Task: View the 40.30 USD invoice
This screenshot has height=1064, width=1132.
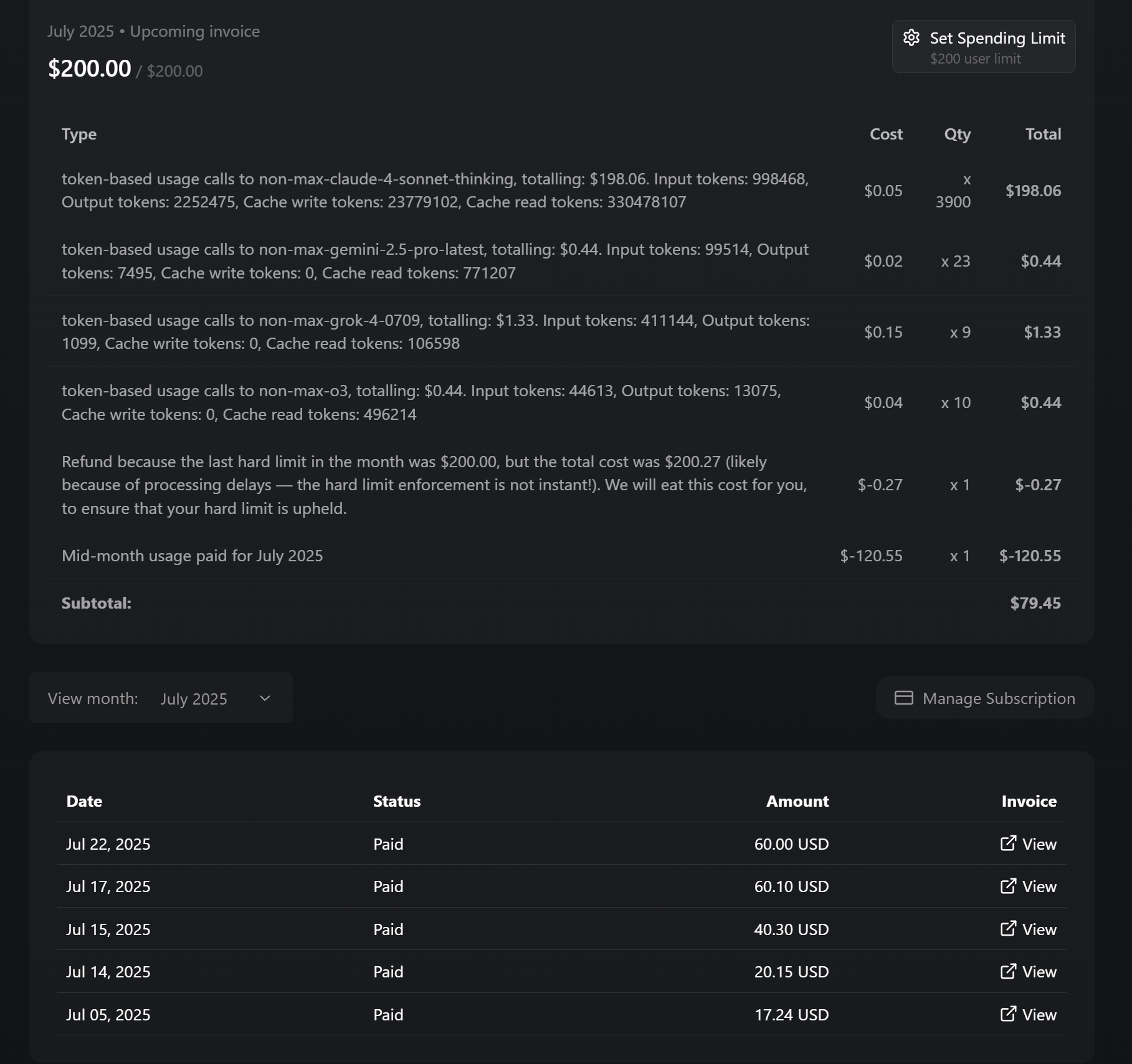Action: point(1039,929)
